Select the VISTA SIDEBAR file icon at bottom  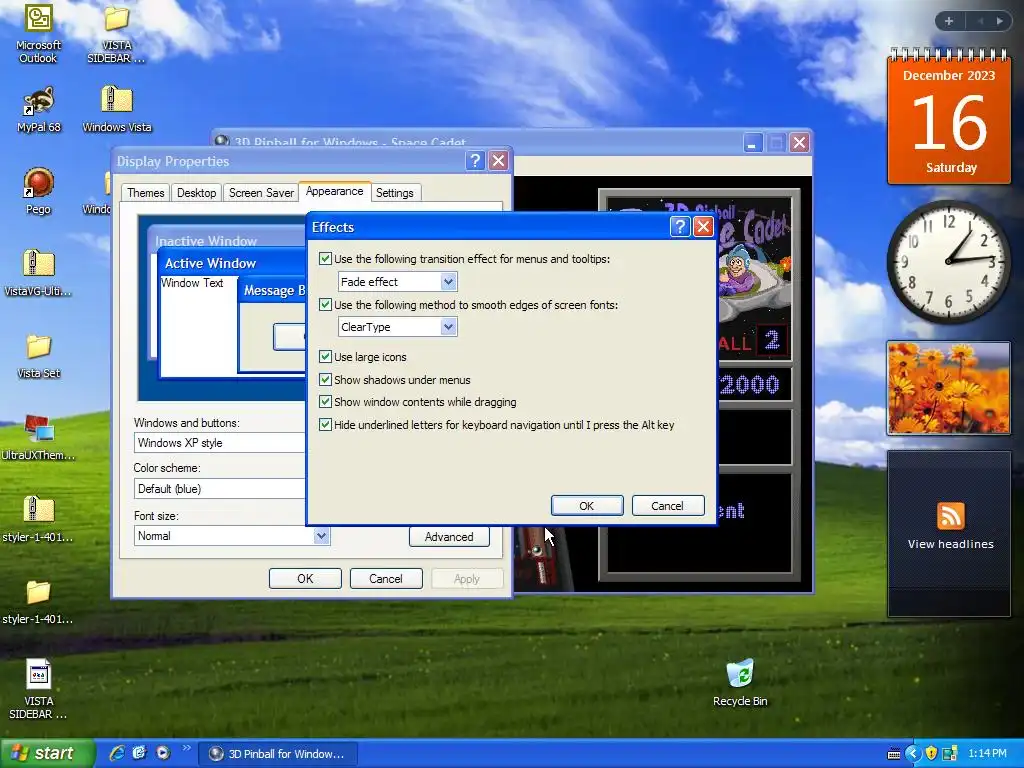(x=38, y=690)
